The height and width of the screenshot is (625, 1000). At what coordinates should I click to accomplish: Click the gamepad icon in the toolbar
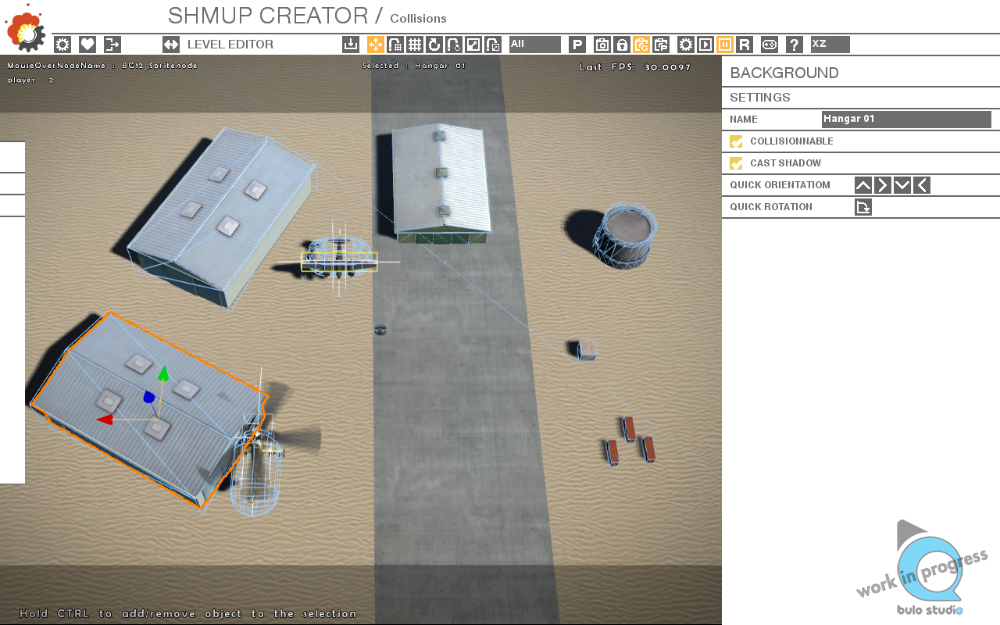coord(769,44)
